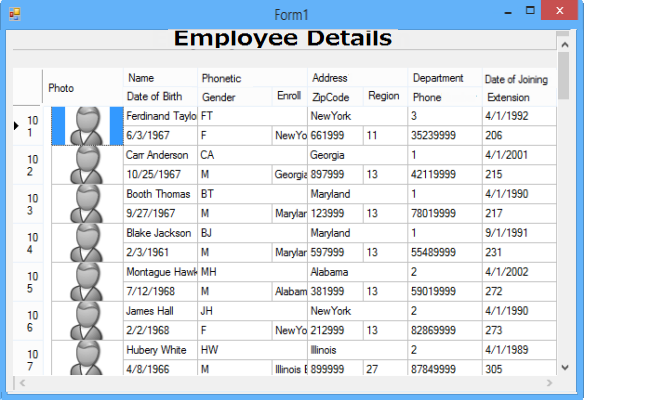Click photo of Booth Thomas
The width and height of the screenshot is (670, 400).
87,204
